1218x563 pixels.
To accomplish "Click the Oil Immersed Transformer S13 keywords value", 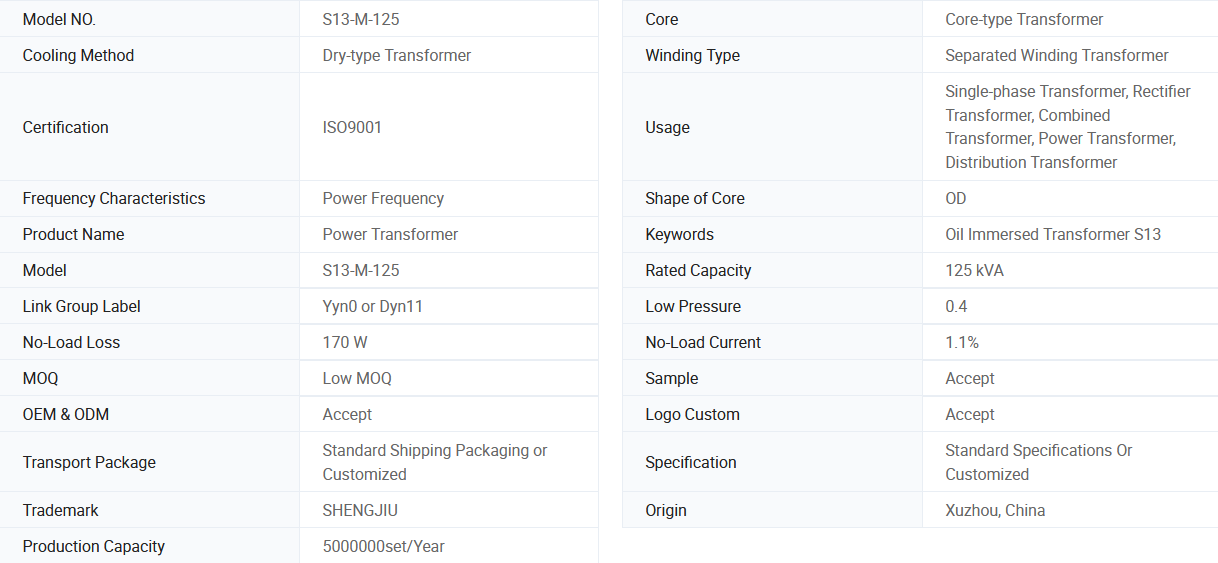I will point(1053,234).
